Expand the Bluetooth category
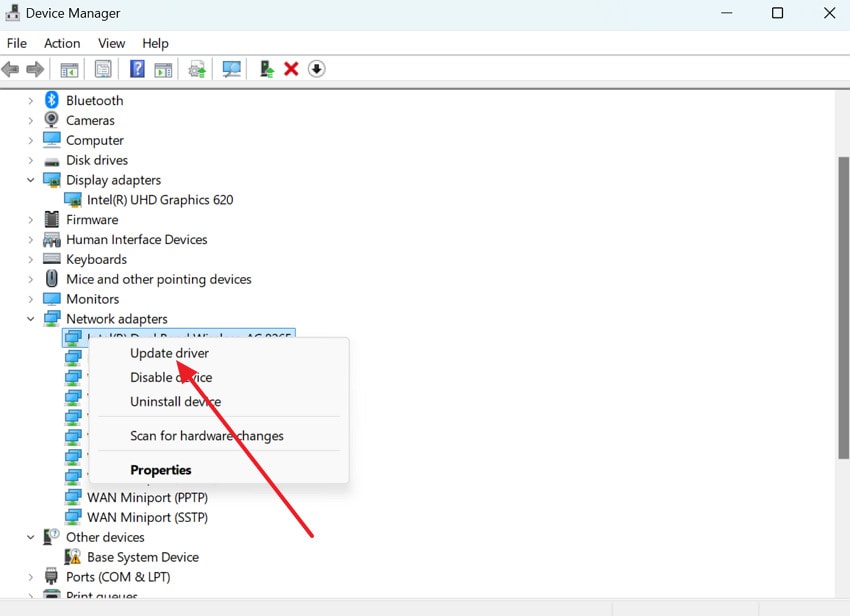 coord(31,100)
